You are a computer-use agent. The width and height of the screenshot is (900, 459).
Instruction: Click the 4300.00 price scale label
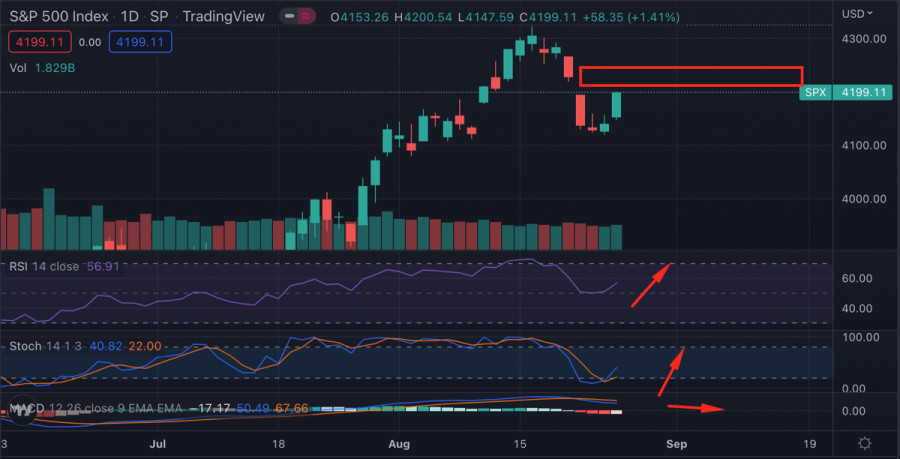[865, 38]
